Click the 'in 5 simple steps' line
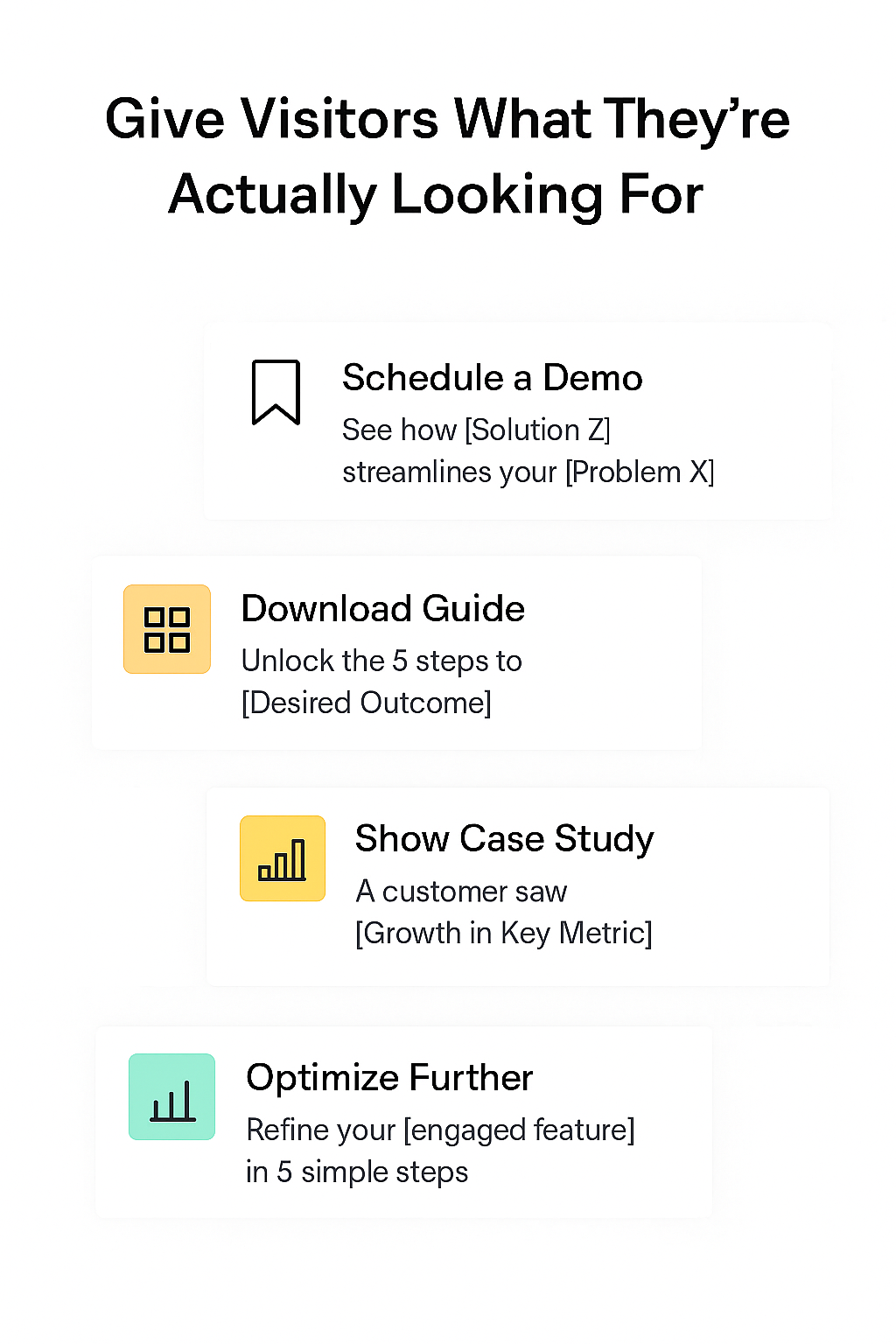The height and width of the screenshot is (1344, 896). coord(357,1172)
